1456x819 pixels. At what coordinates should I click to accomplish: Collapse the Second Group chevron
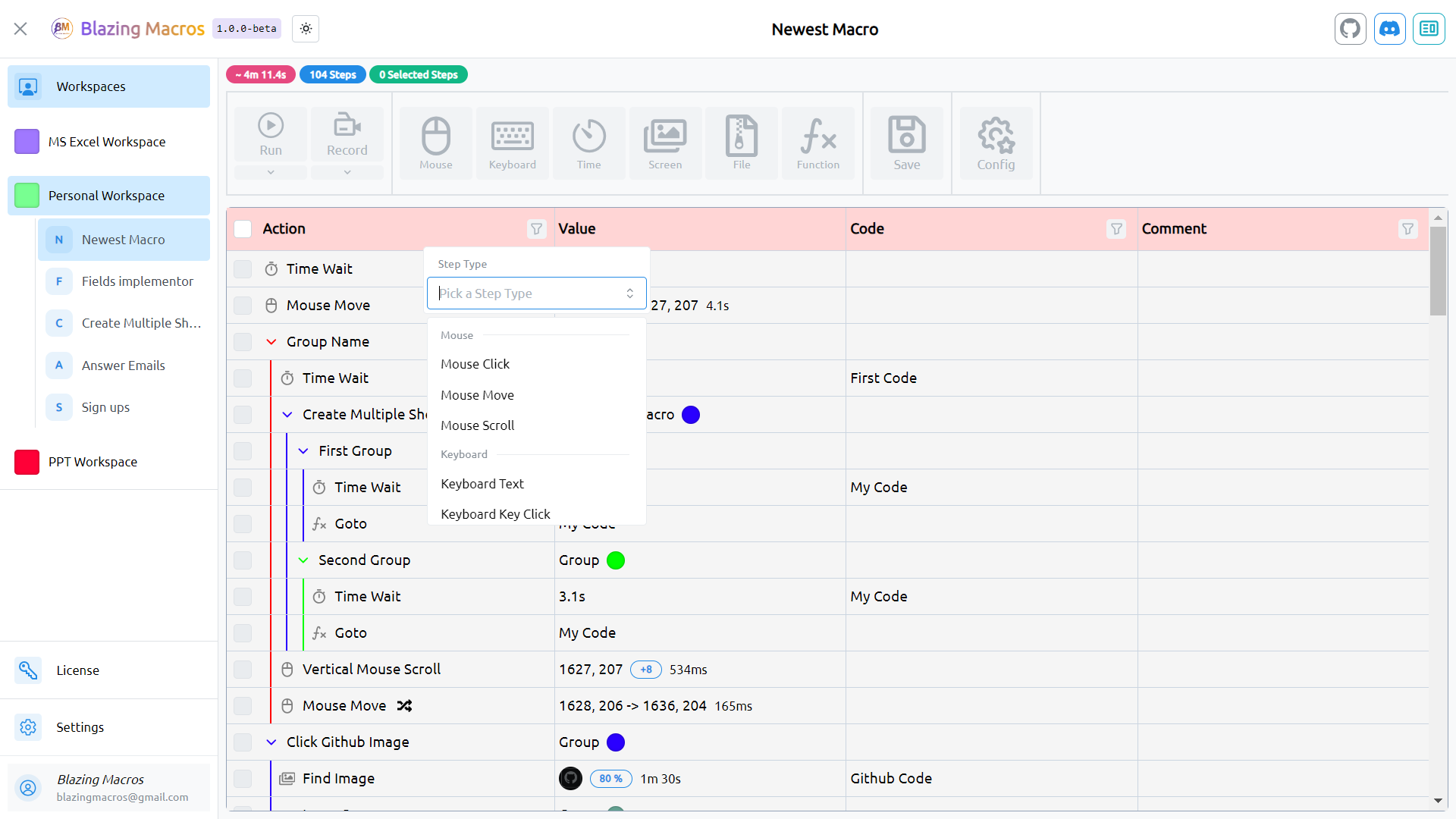click(303, 560)
